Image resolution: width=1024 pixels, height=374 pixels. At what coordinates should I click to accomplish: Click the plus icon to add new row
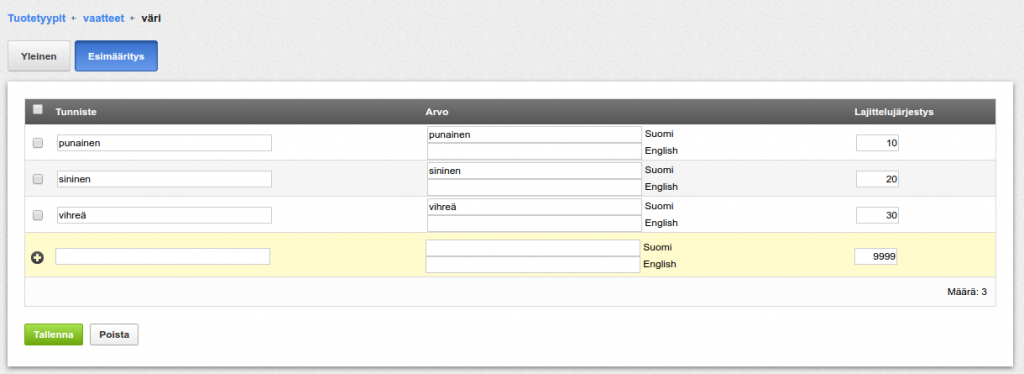[x=37, y=258]
